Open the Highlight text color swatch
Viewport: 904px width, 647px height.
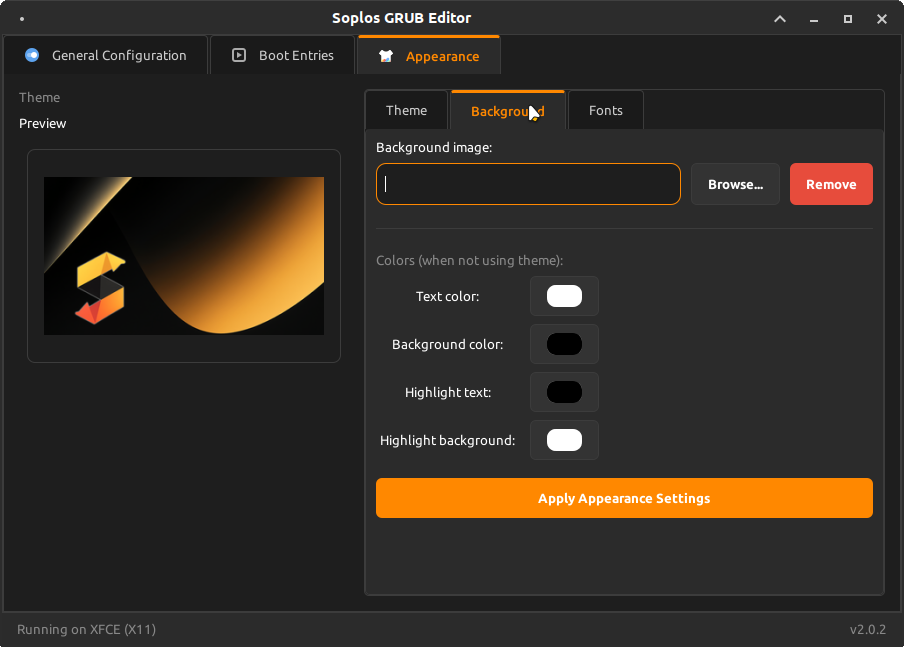pyautogui.click(x=564, y=392)
